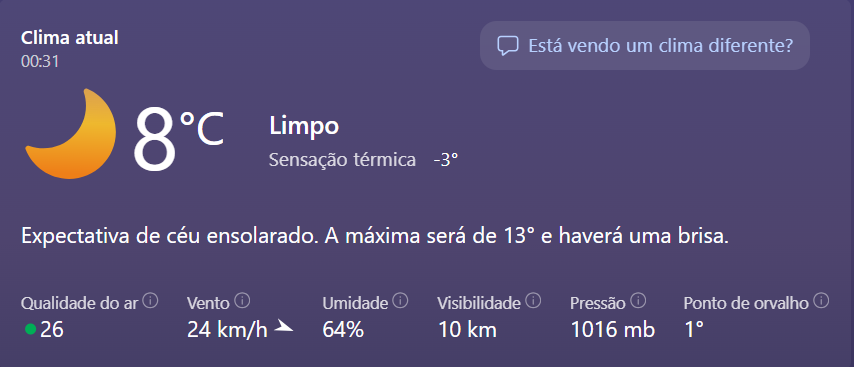
Task: Click the green air quality indicator dot
Action: click(x=30, y=329)
